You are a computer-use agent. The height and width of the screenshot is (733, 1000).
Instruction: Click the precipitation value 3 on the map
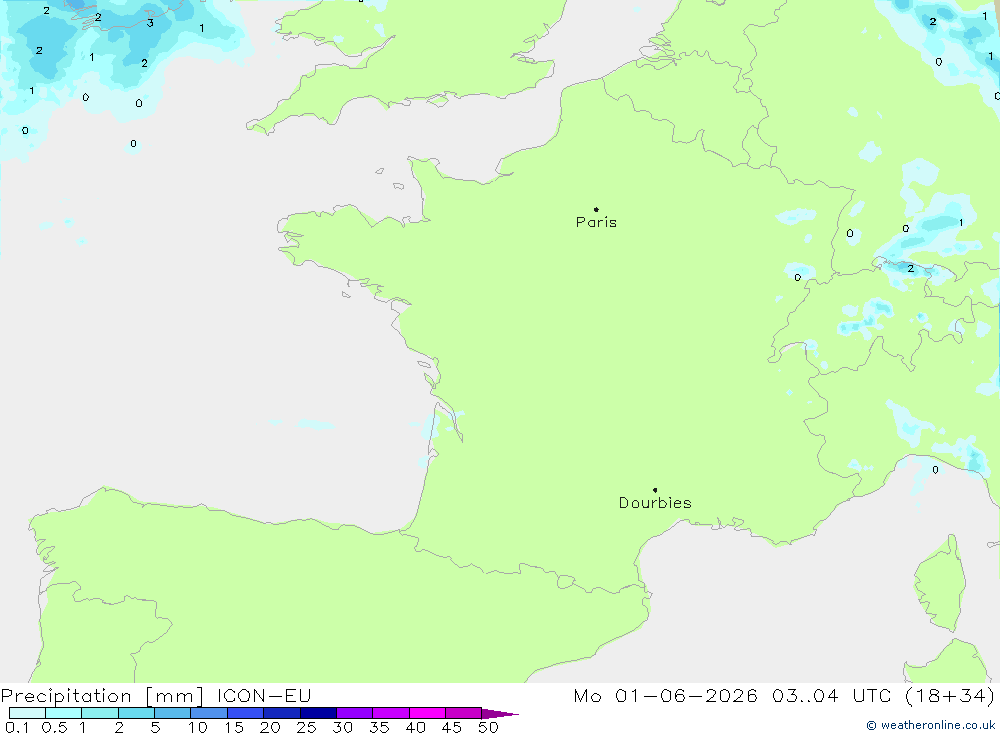click(x=150, y=23)
